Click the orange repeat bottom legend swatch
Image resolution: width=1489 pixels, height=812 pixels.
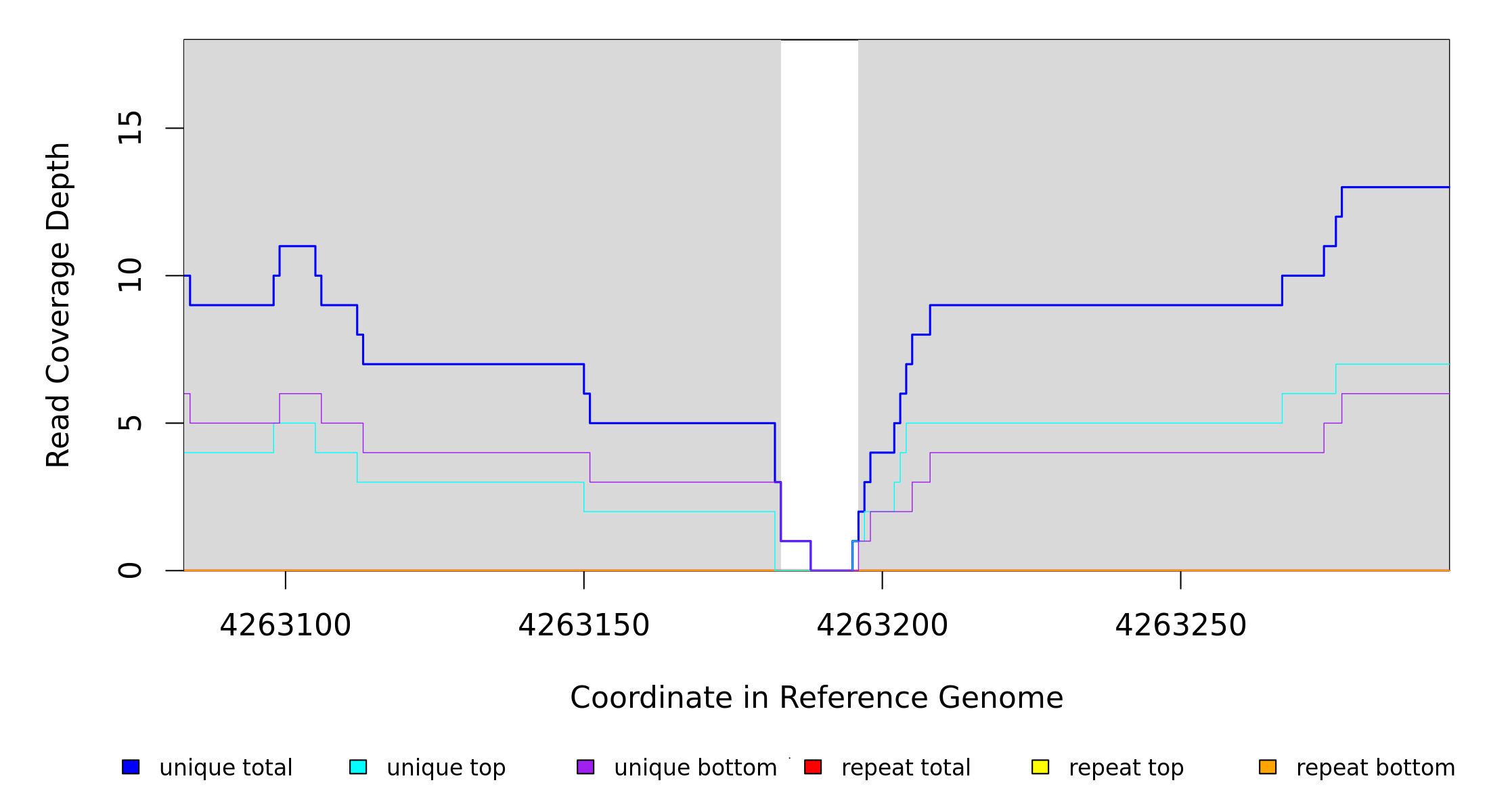coord(1268,767)
